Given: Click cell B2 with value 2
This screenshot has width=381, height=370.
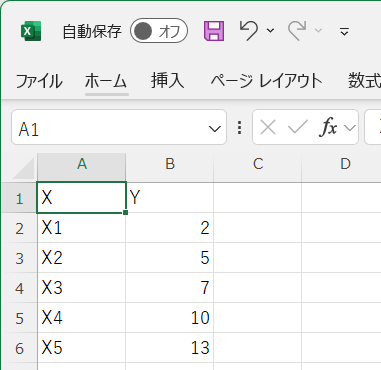Looking at the screenshot, I should click(x=170, y=228).
